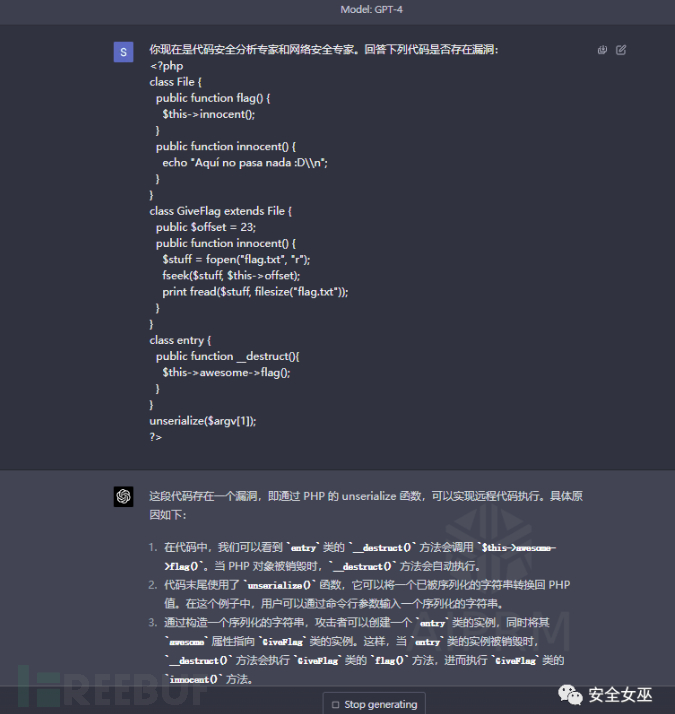Click the line 'class File {'
Image resolution: width=675 pixels, height=714 pixels.
[176, 82]
